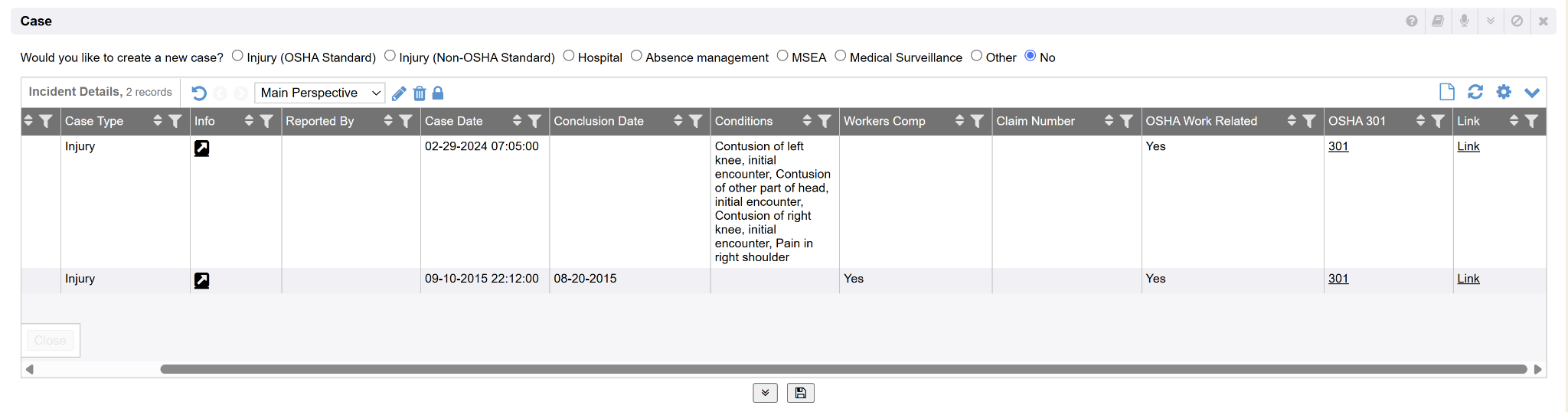
Task: Click the padlock lock icon
Action: coord(438,93)
